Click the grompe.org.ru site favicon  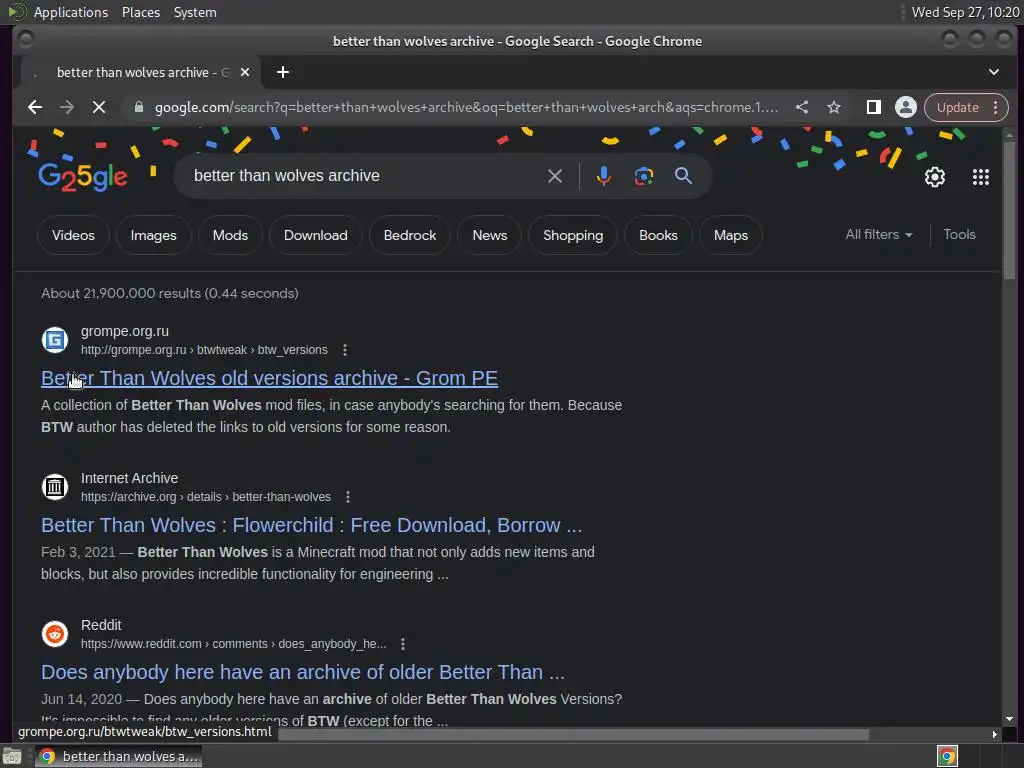pos(55,340)
